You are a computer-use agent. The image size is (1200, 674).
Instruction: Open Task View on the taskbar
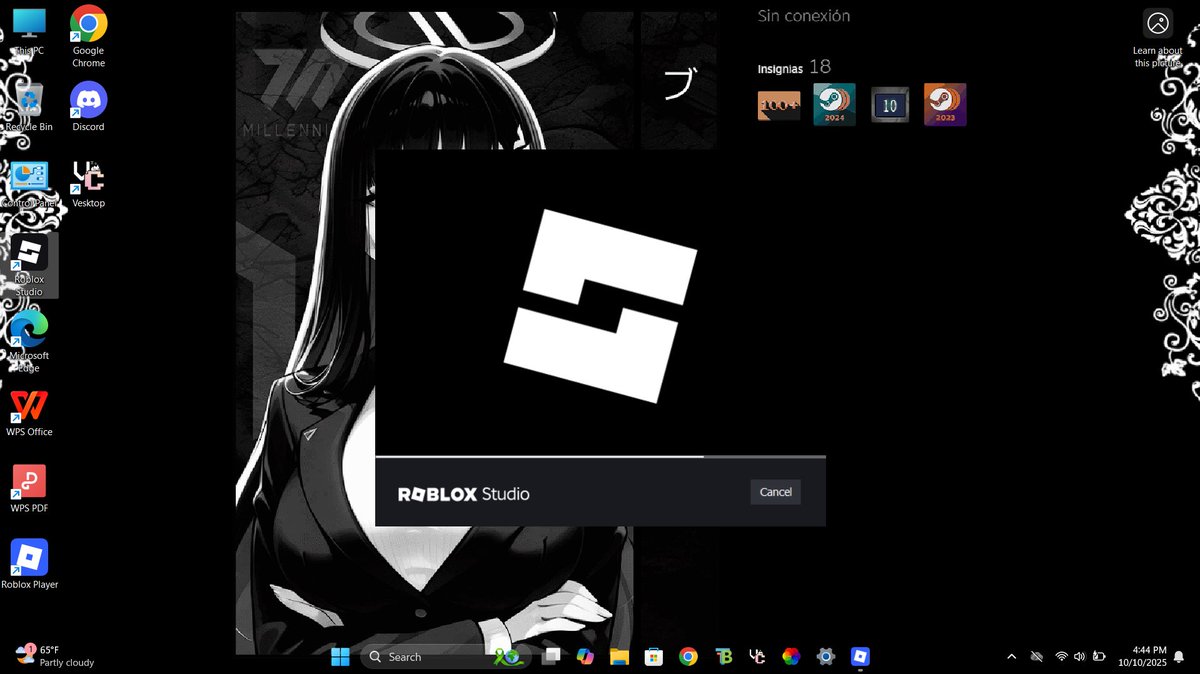(x=551, y=657)
